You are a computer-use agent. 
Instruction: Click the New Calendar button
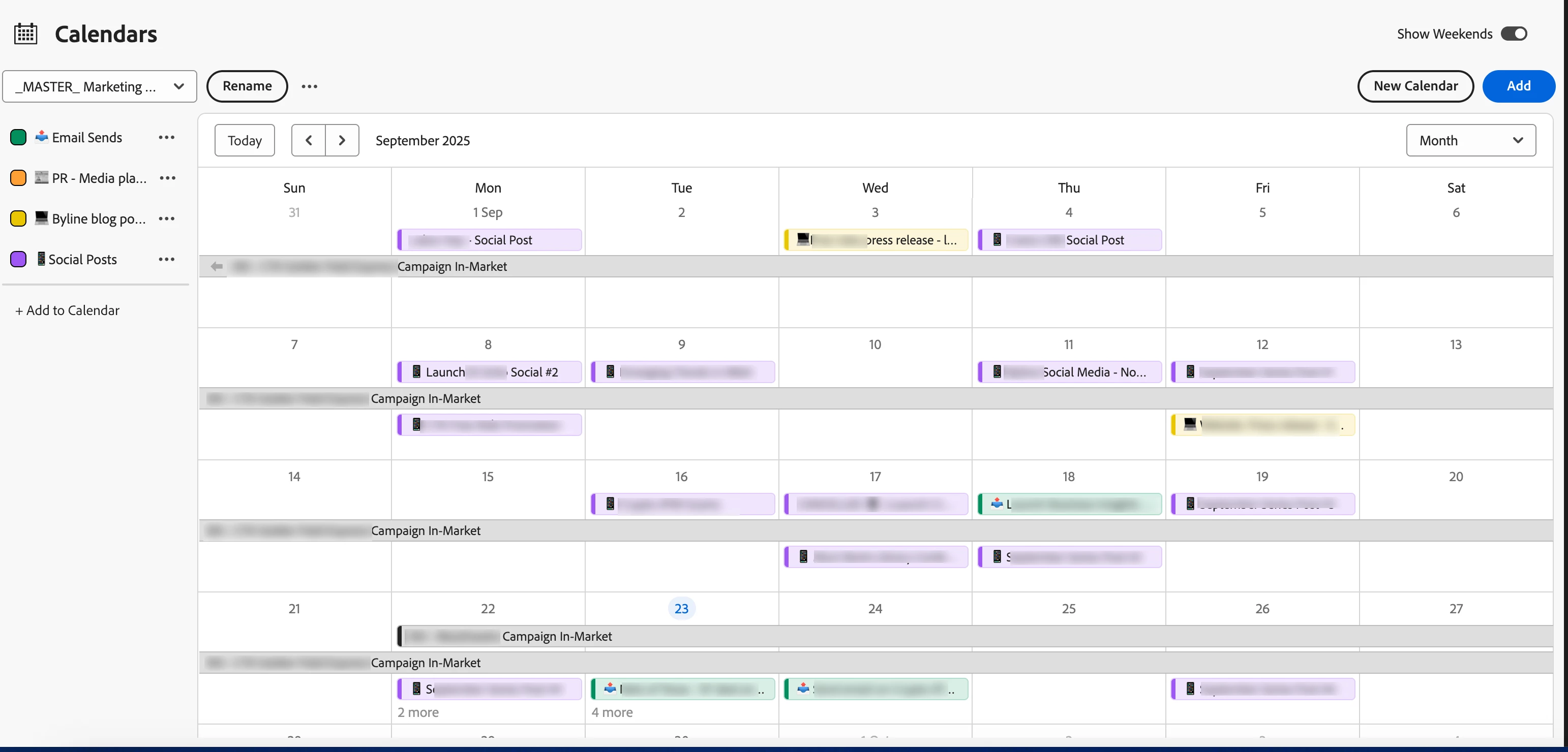(1415, 86)
